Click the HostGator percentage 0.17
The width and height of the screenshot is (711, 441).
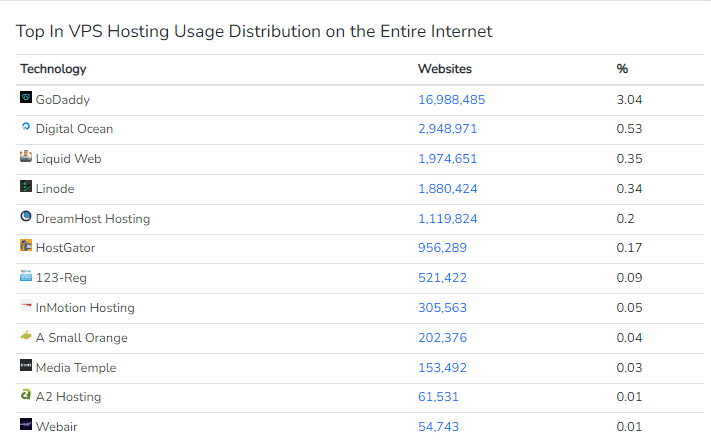pyautogui.click(x=629, y=247)
